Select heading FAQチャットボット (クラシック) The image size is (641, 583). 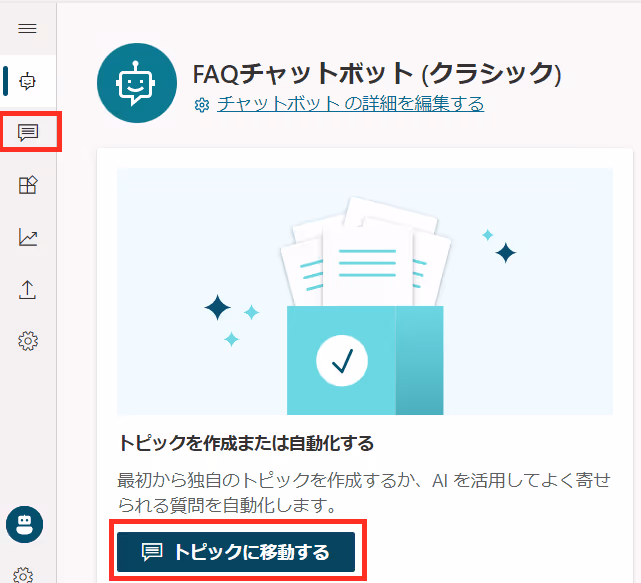[x=377, y=74]
